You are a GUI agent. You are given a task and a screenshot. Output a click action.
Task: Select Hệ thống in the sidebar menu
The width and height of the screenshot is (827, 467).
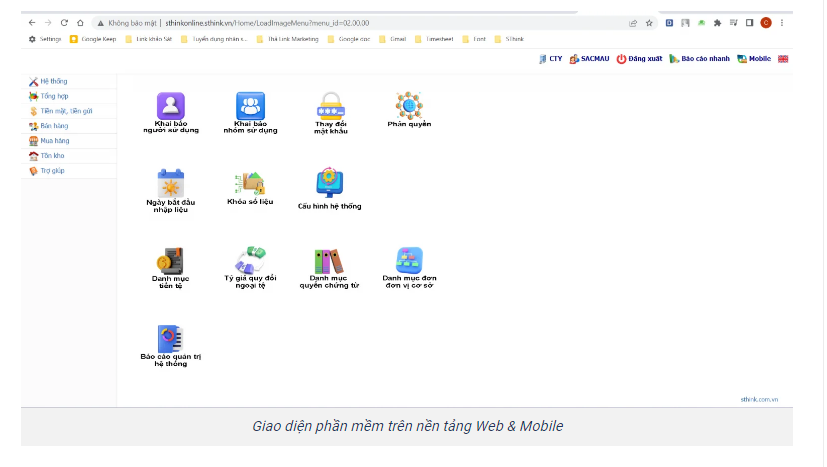tap(53, 81)
